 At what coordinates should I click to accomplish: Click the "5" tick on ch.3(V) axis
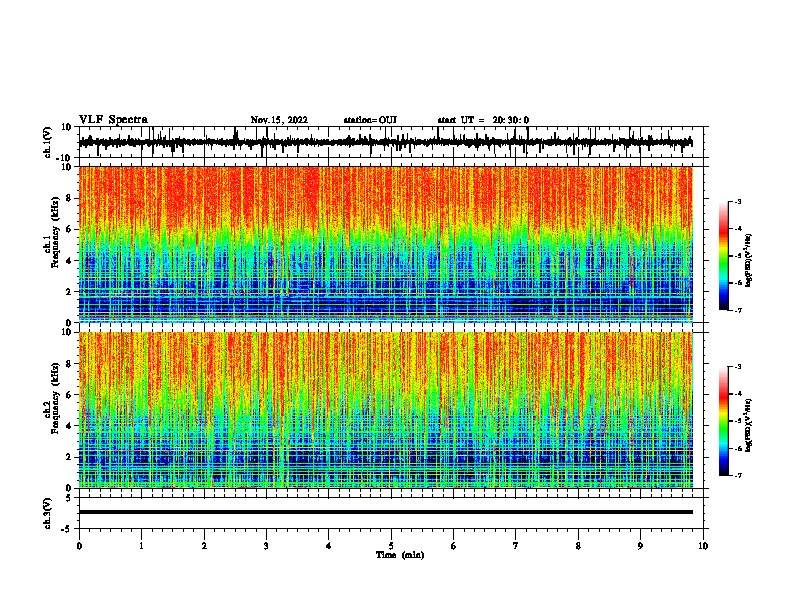pos(70,498)
